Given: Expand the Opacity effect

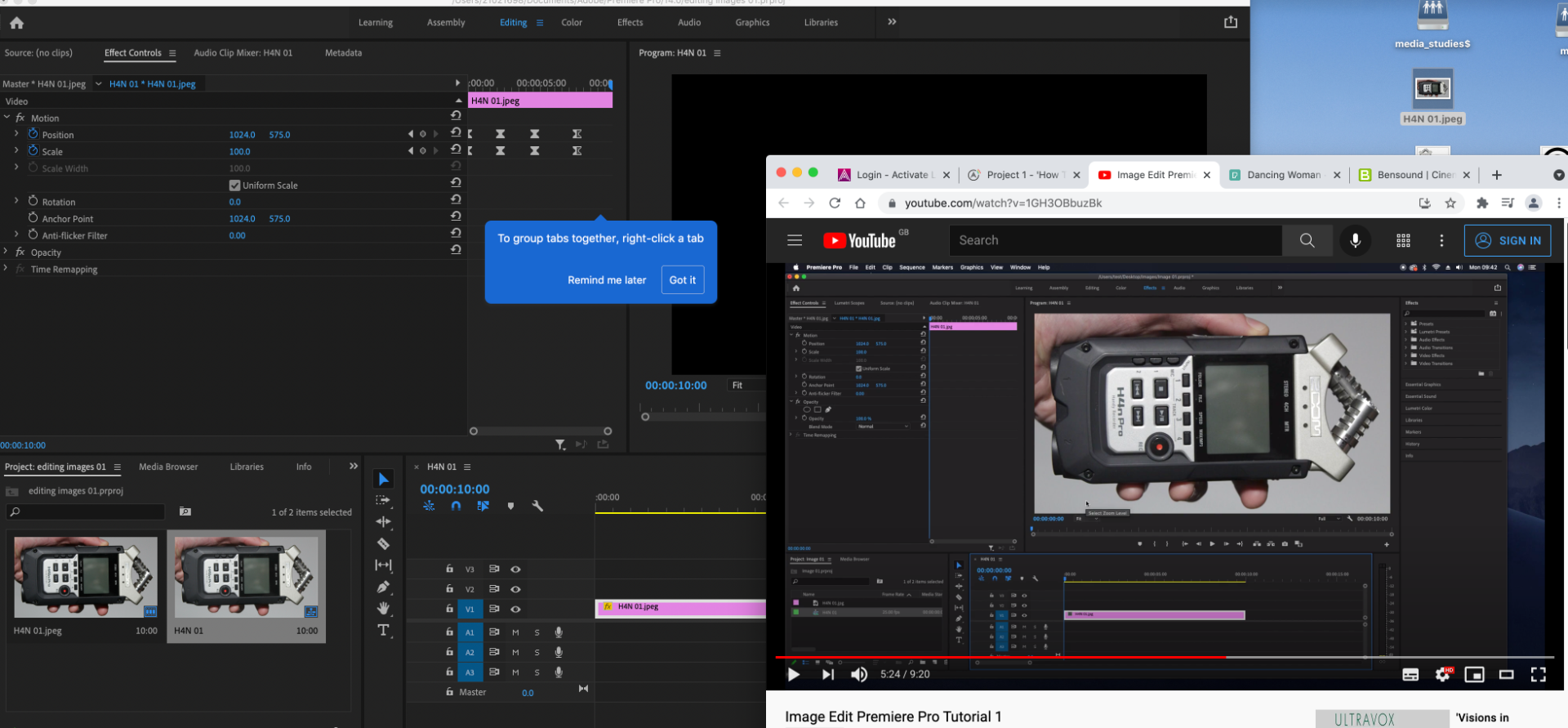Looking at the screenshot, I should (x=7, y=252).
